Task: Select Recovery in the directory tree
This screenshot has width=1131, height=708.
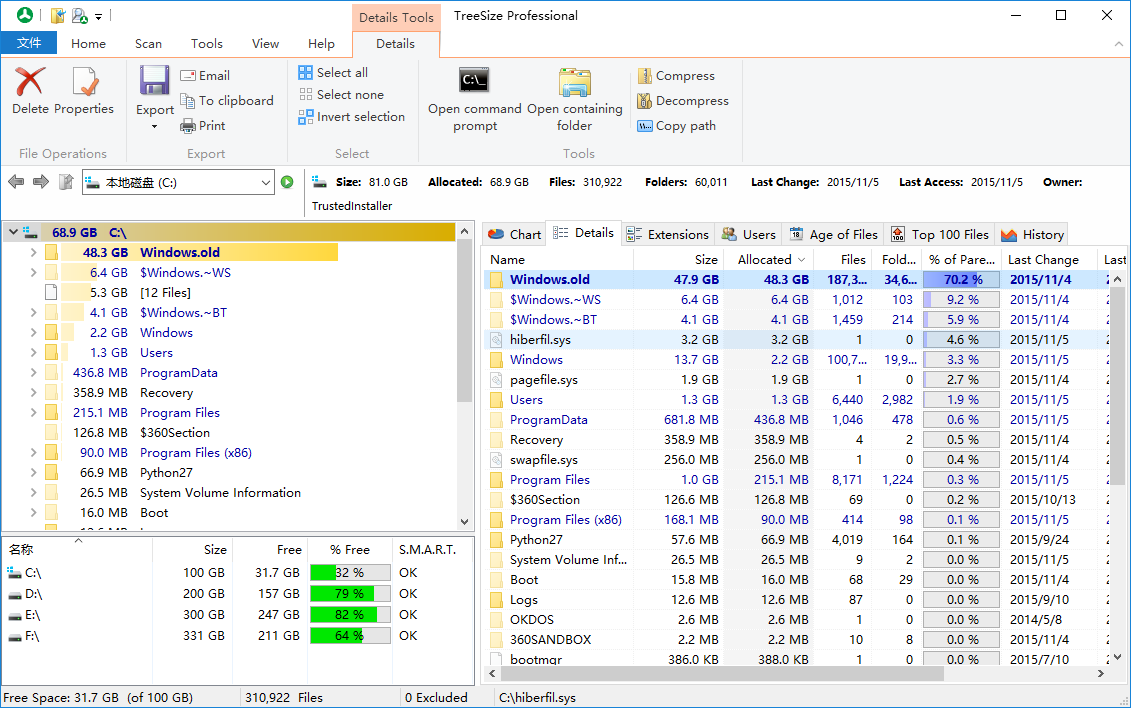Action: [166, 393]
